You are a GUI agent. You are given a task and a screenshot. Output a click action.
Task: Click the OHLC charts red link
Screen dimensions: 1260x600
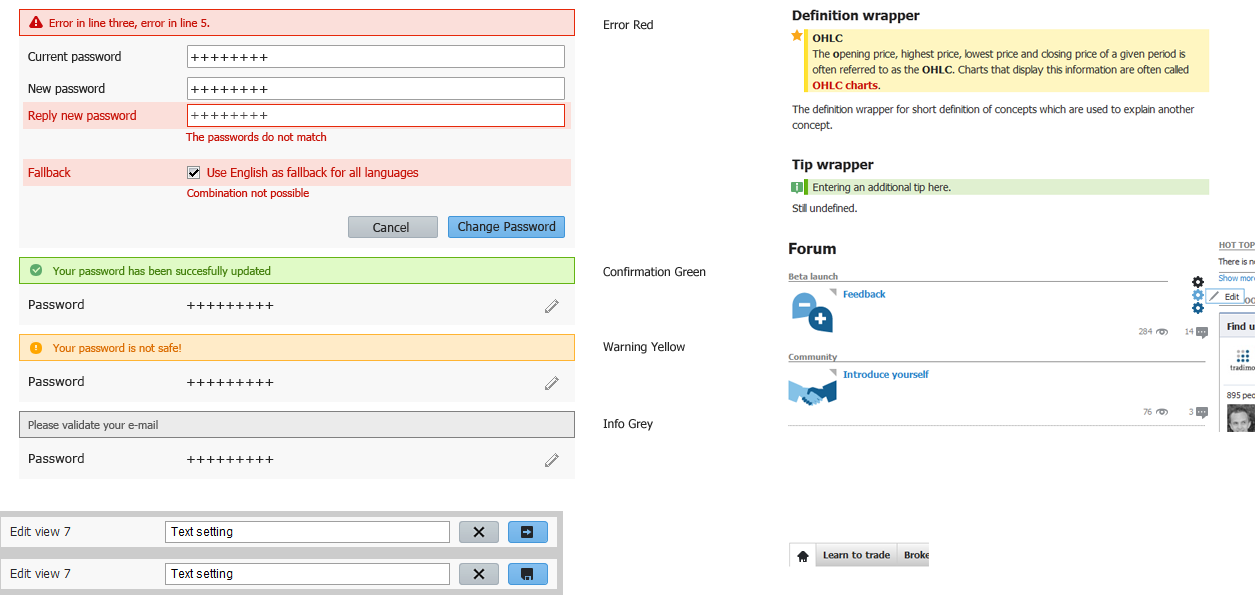(845, 86)
